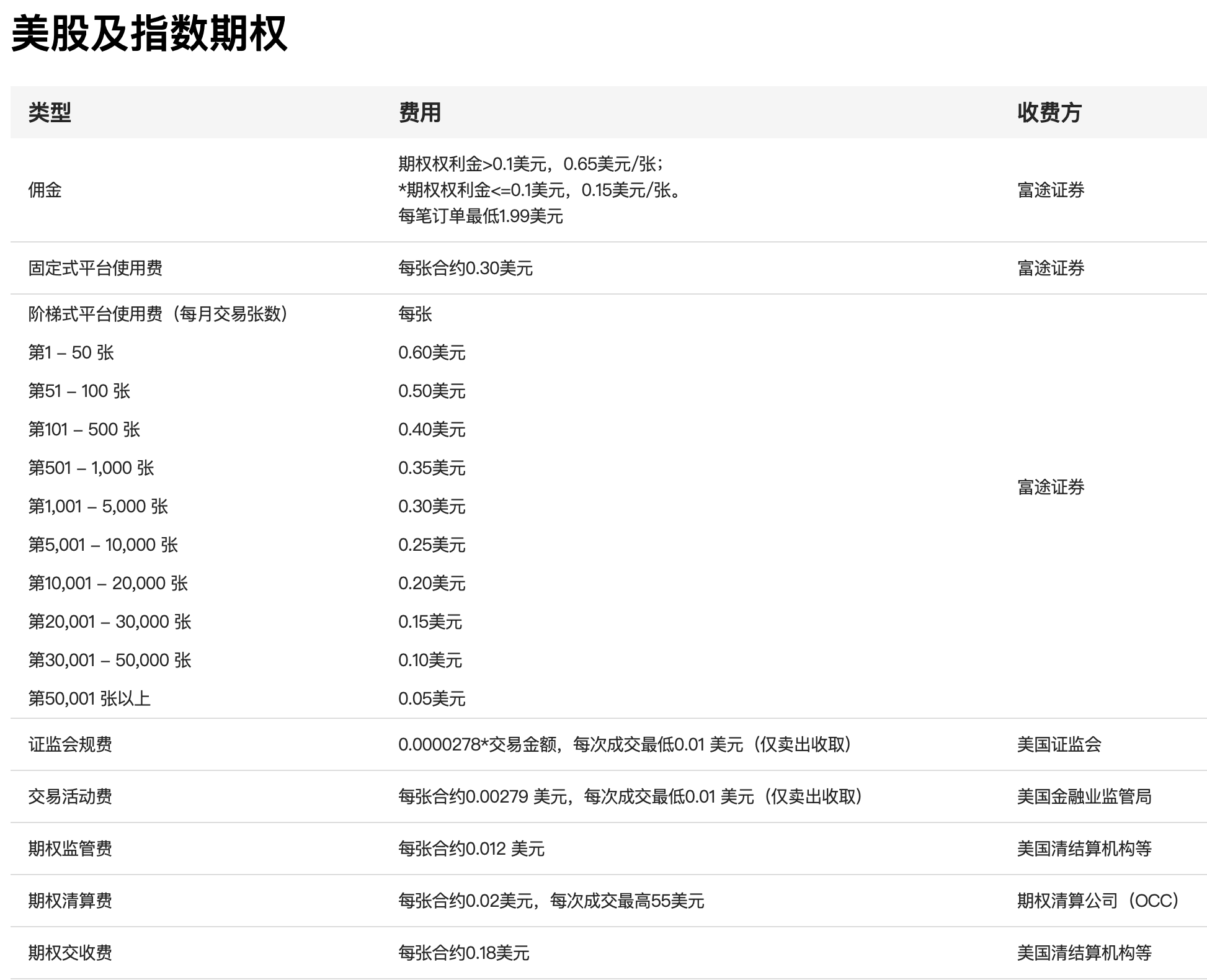The image size is (1207, 980).
Task: Click the 费用 column header
Action: [x=419, y=112]
